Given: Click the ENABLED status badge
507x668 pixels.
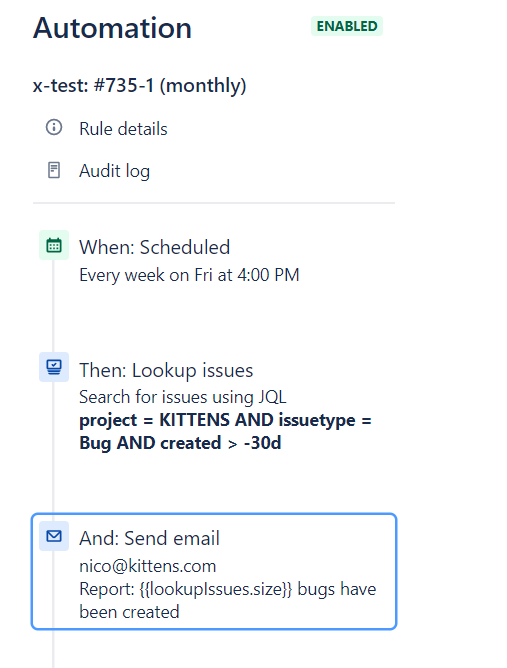Looking at the screenshot, I should (x=347, y=26).
